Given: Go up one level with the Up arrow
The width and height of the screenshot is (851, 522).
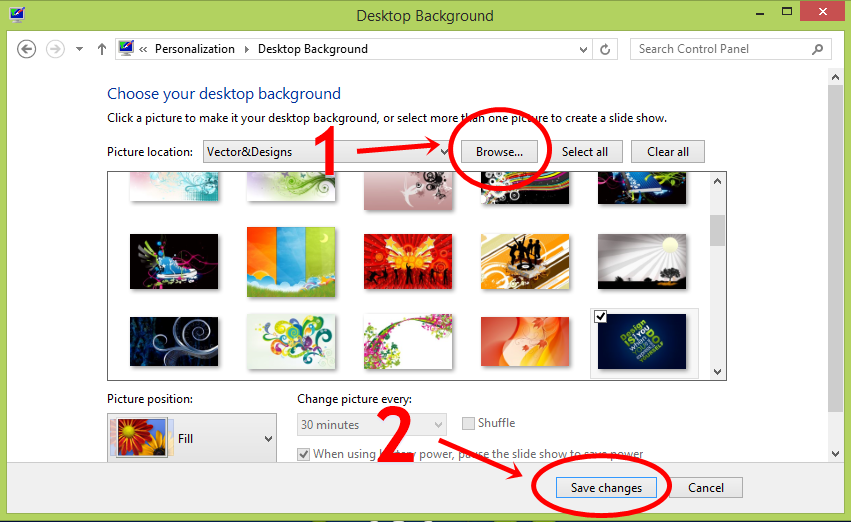Looking at the screenshot, I should 101,49.
